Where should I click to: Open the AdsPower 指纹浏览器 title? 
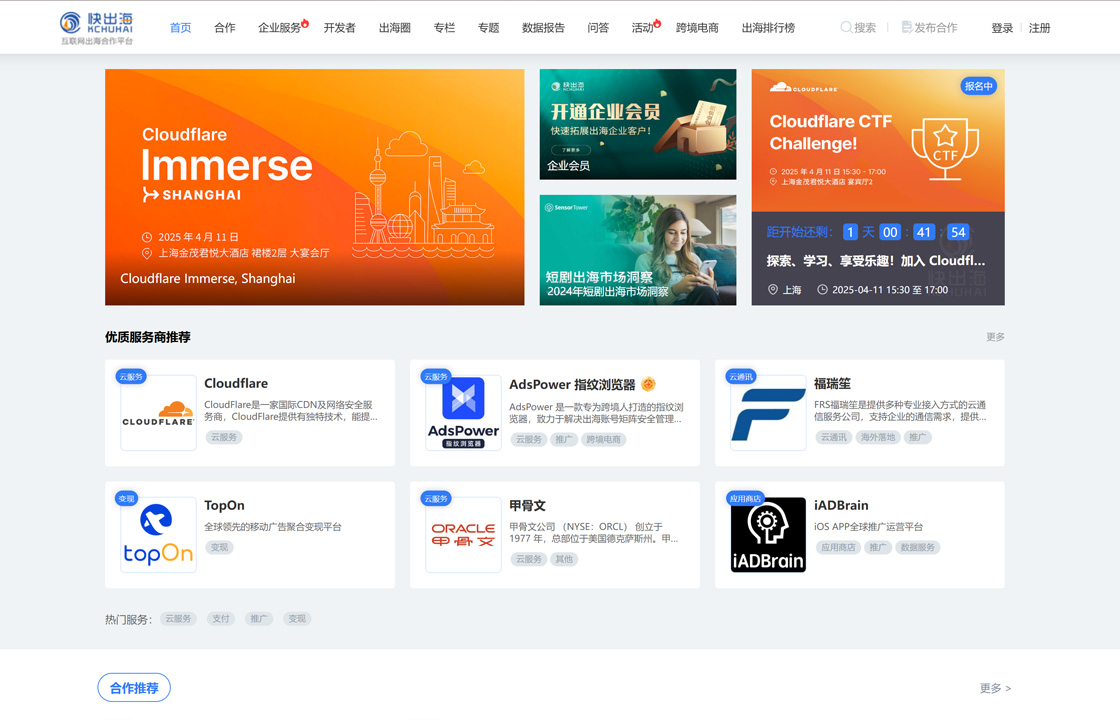[x=572, y=384]
